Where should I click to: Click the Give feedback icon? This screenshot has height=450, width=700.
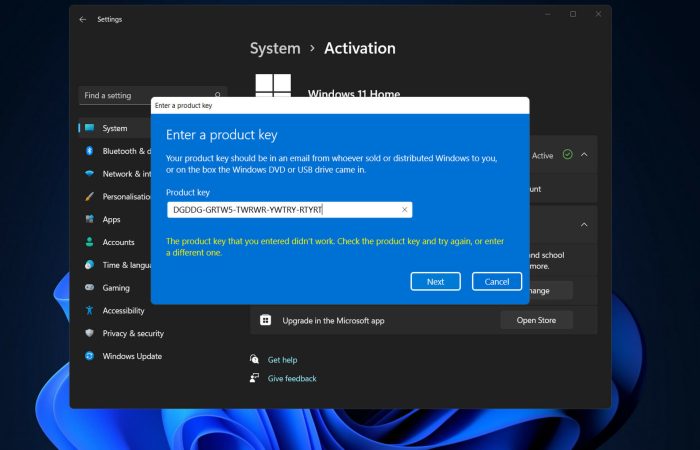(254, 378)
